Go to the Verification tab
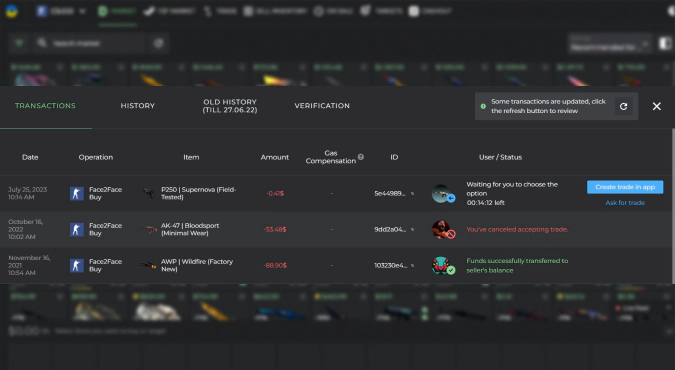Viewport: 675px width, 370px height. (x=322, y=106)
